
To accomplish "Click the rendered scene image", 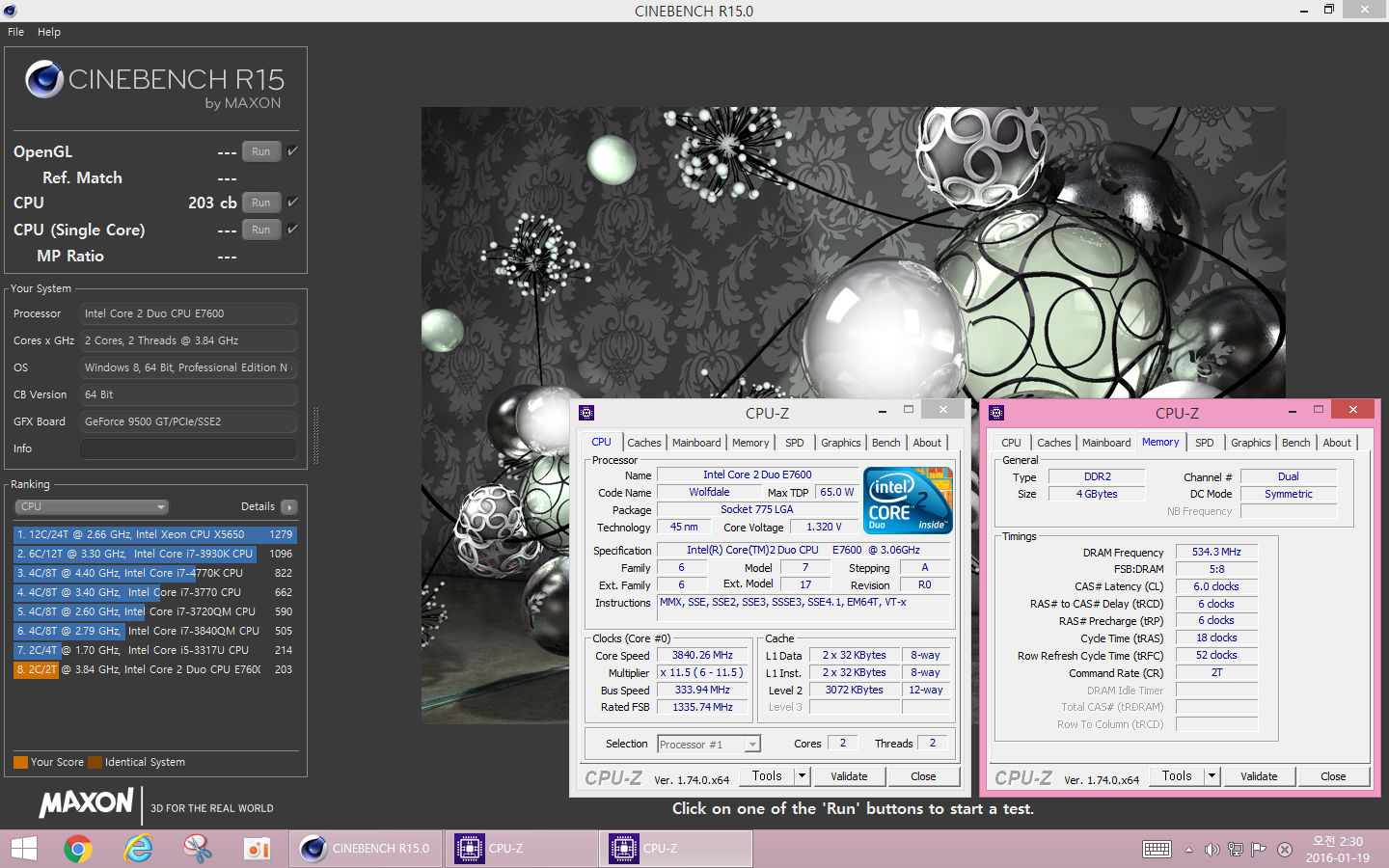I will (854, 415).
